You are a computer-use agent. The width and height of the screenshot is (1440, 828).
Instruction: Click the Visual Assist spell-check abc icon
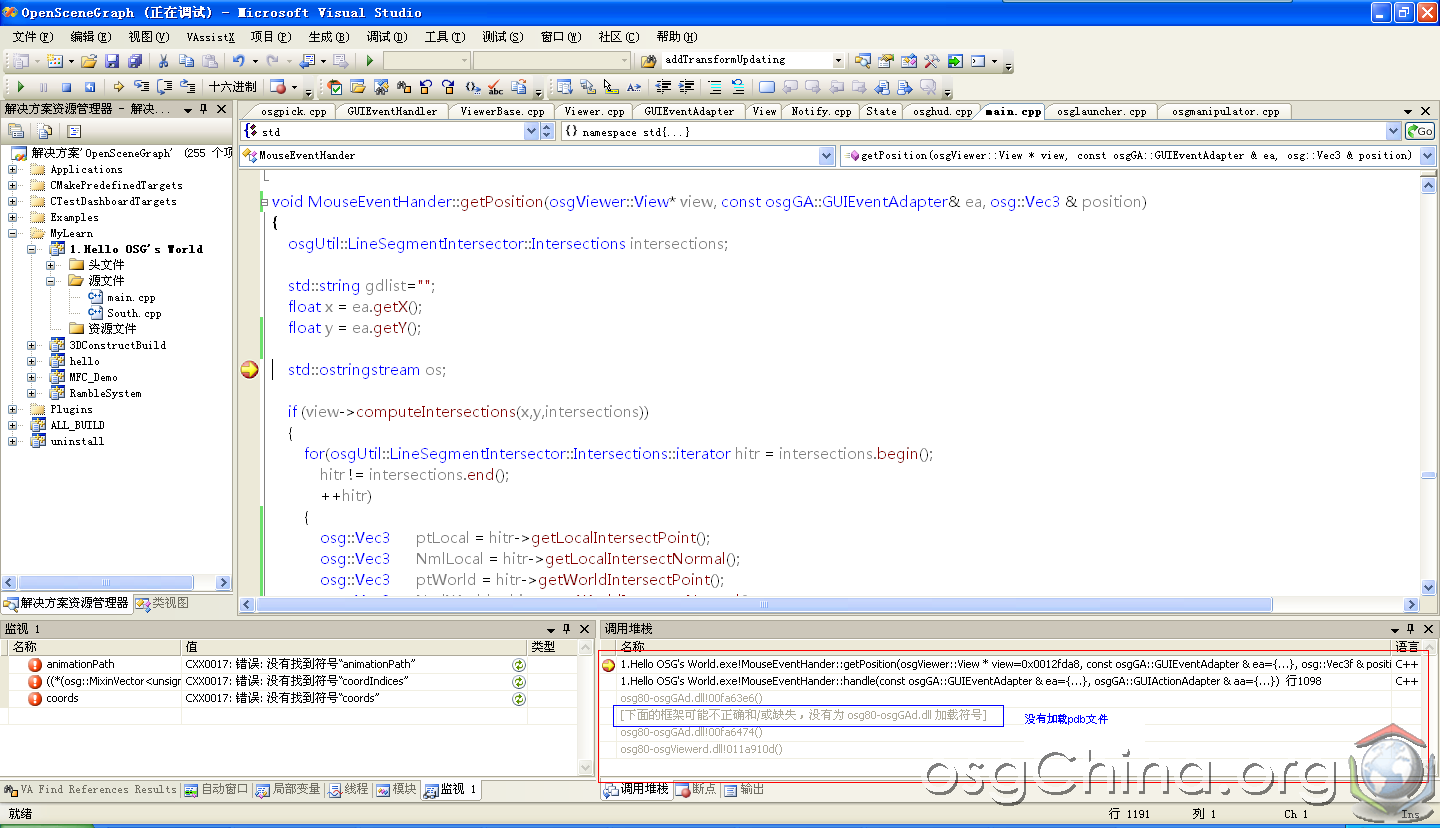pyautogui.click(x=496, y=87)
